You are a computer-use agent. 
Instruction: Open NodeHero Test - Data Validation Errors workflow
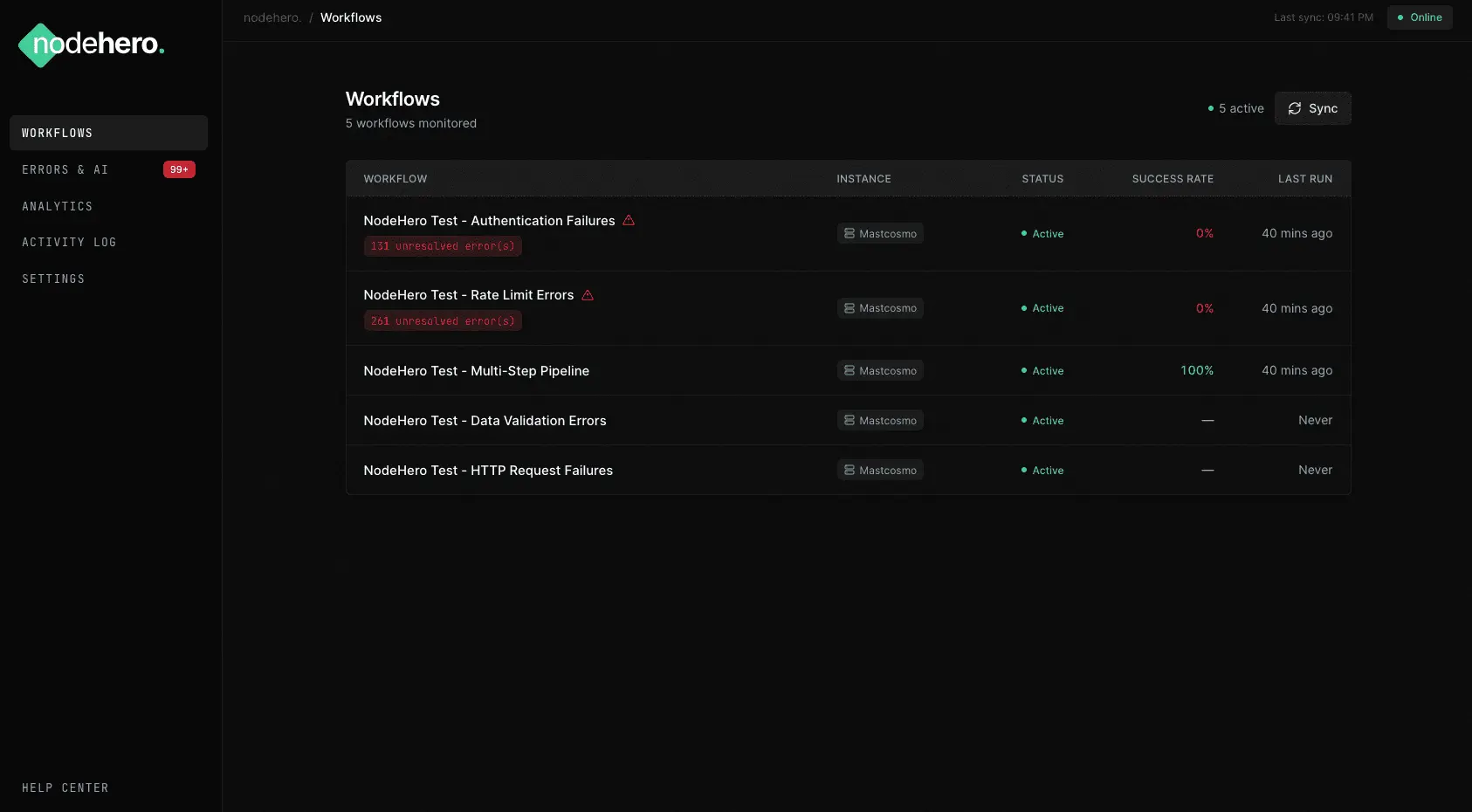(485, 421)
